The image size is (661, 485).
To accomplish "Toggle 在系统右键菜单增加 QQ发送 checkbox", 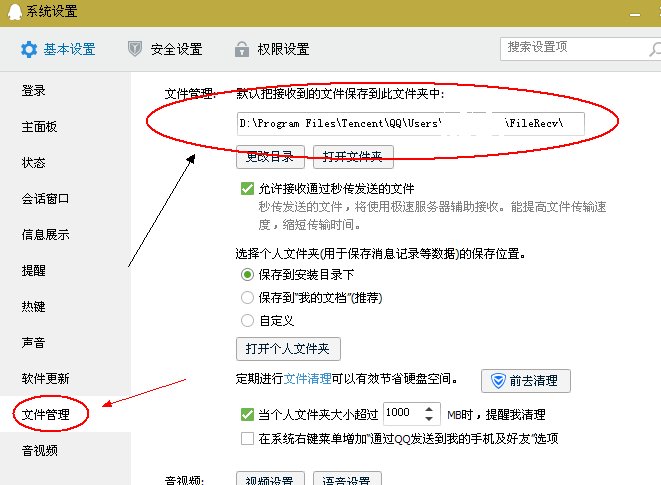I will [x=247, y=439].
